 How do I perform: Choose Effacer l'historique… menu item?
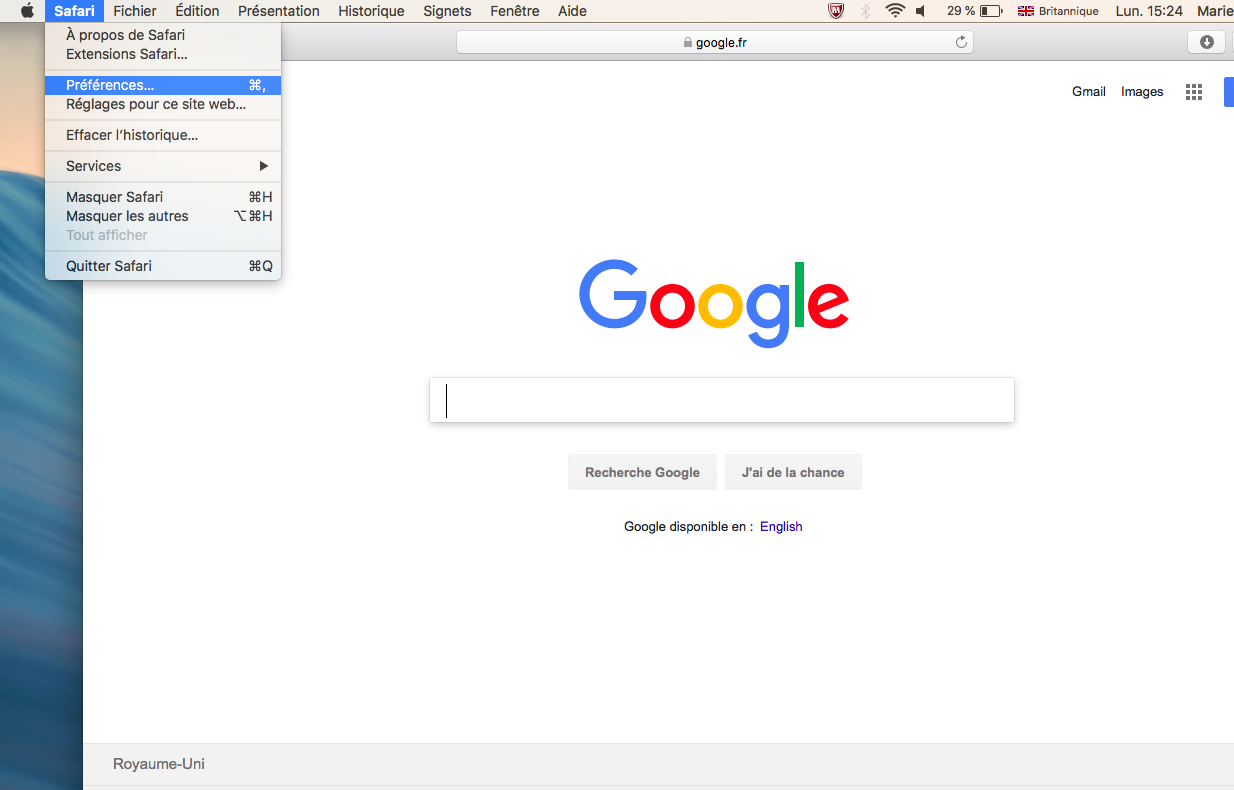132,135
